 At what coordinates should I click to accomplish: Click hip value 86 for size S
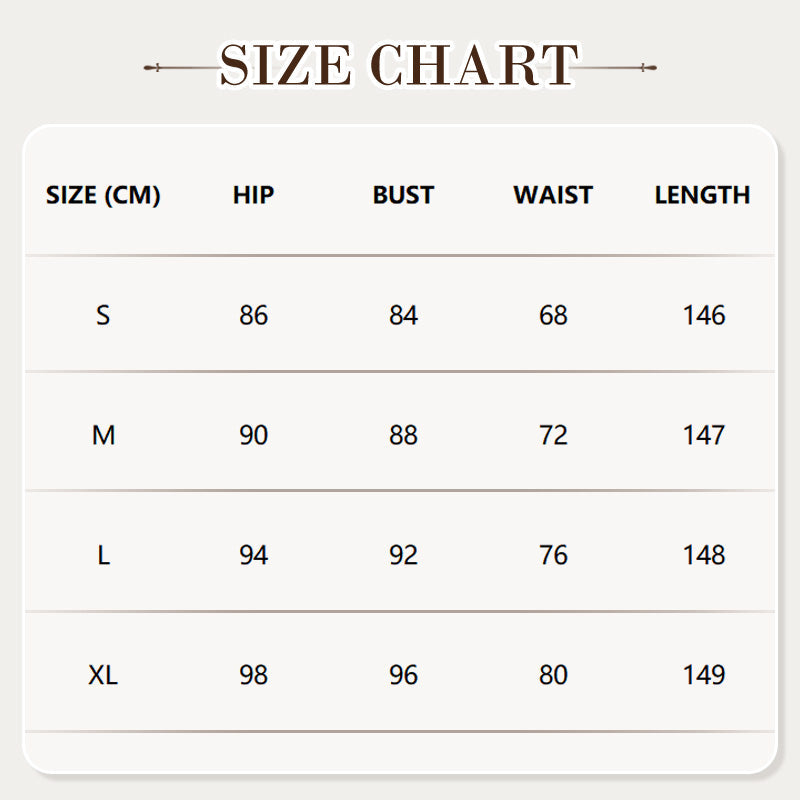click(x=254, y=316)
